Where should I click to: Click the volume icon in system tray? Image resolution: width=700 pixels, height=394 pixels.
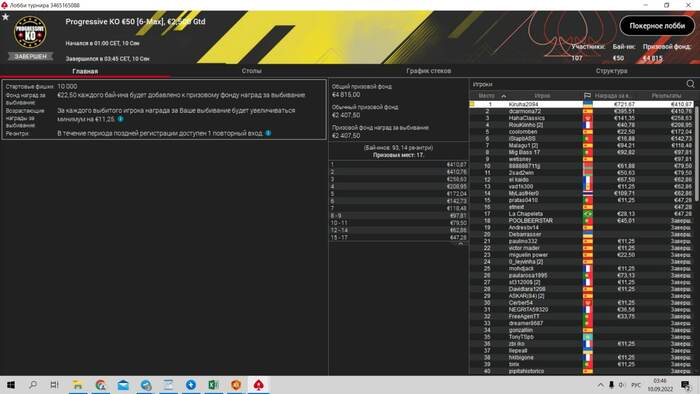point(622,385)
